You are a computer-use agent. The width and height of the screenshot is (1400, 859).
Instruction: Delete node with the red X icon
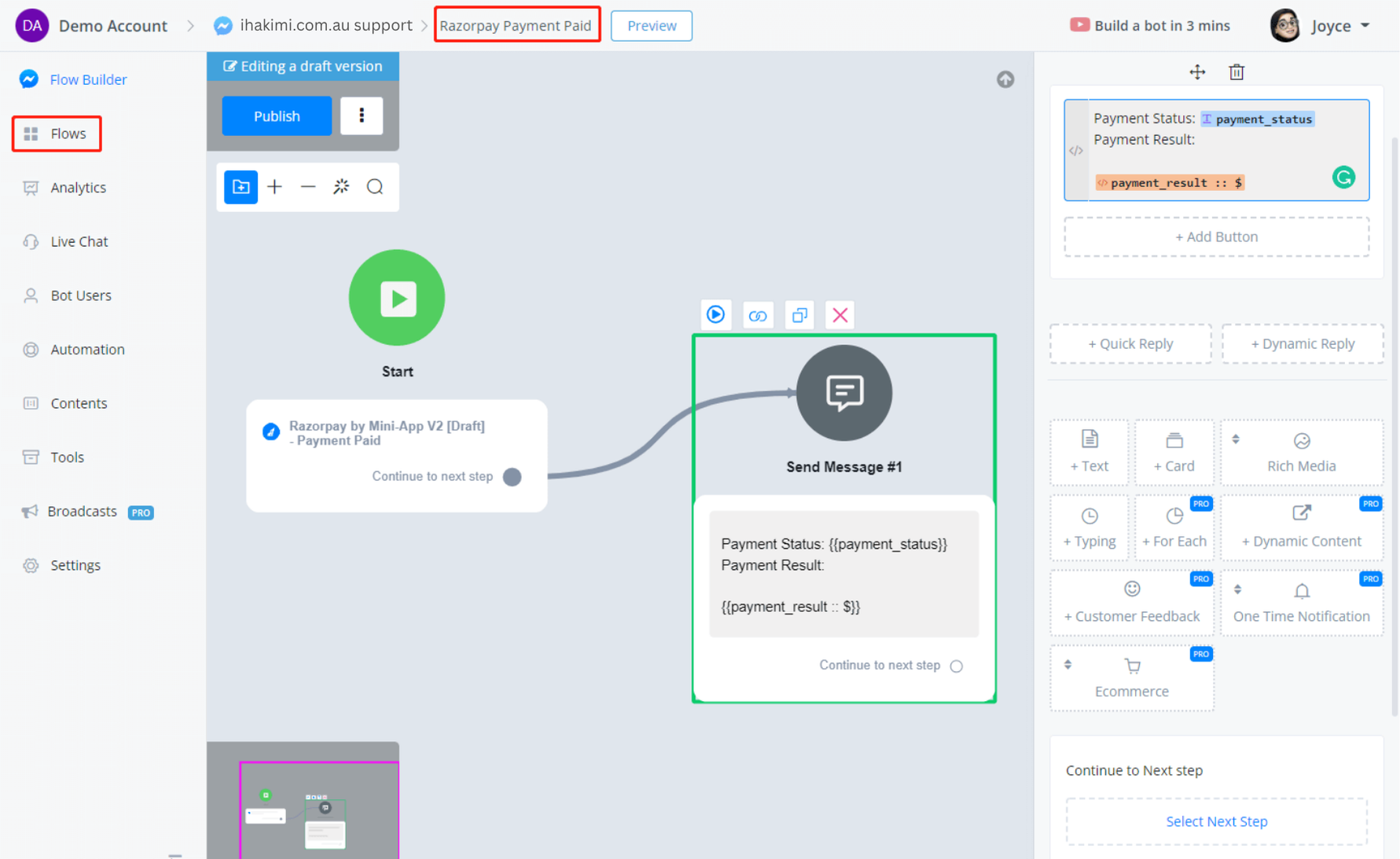[840, 315]
